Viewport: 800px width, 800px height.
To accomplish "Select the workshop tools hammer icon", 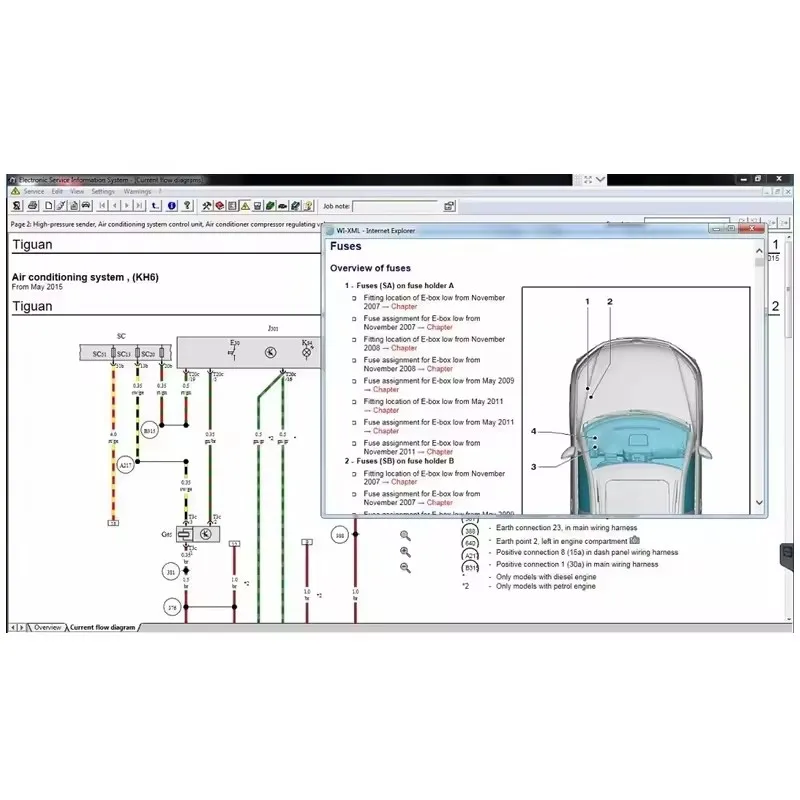I will click(206, 206).
